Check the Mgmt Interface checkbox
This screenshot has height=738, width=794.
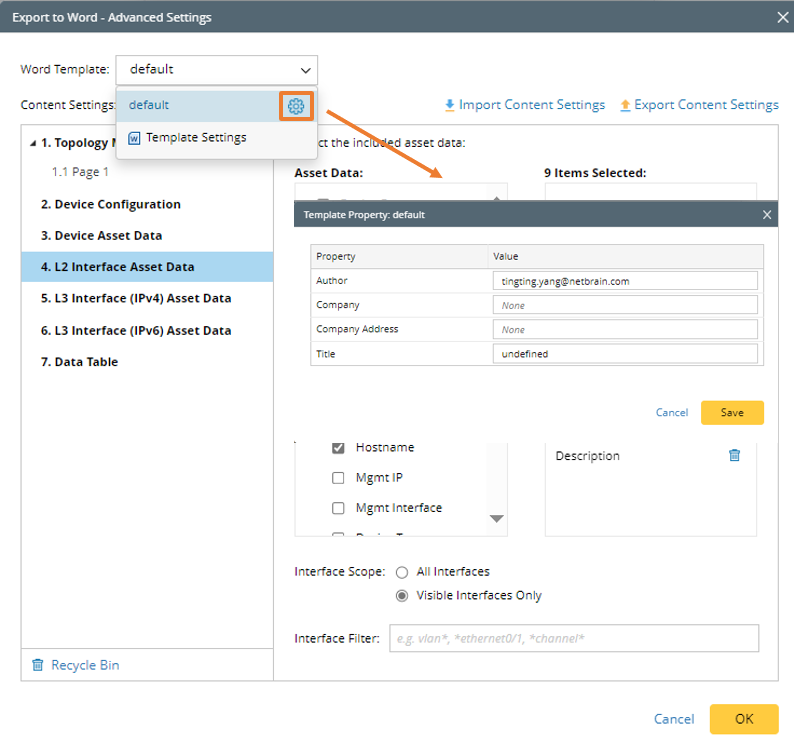338,508
